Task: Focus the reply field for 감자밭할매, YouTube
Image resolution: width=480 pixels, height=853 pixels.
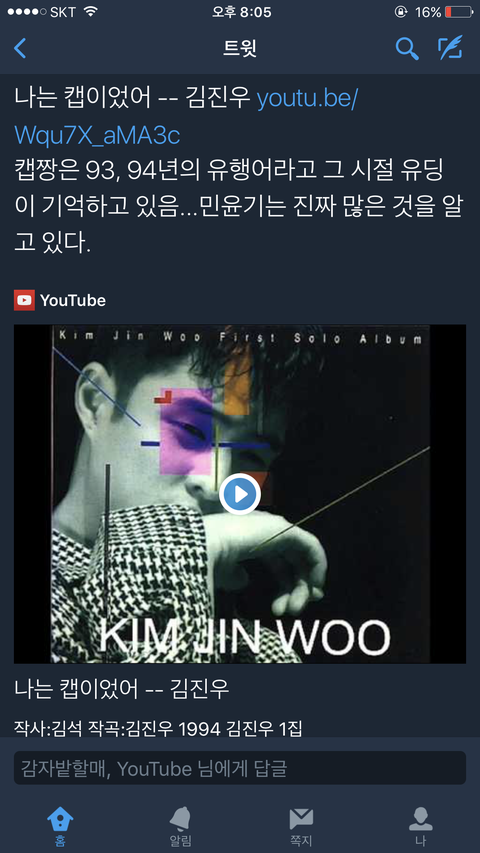Action: pos(240,768)
